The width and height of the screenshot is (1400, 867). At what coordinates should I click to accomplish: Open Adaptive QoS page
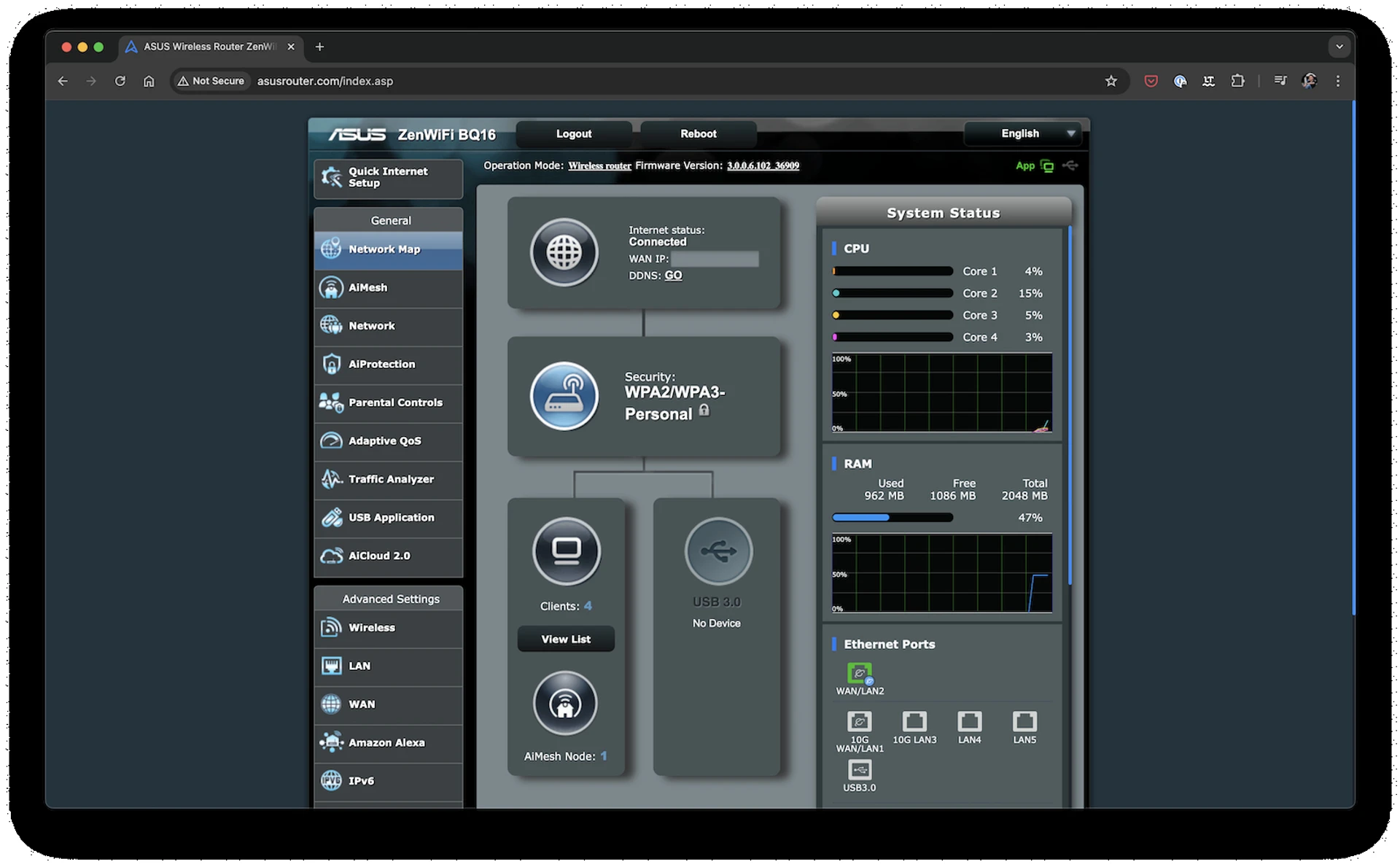click(388, 441)
